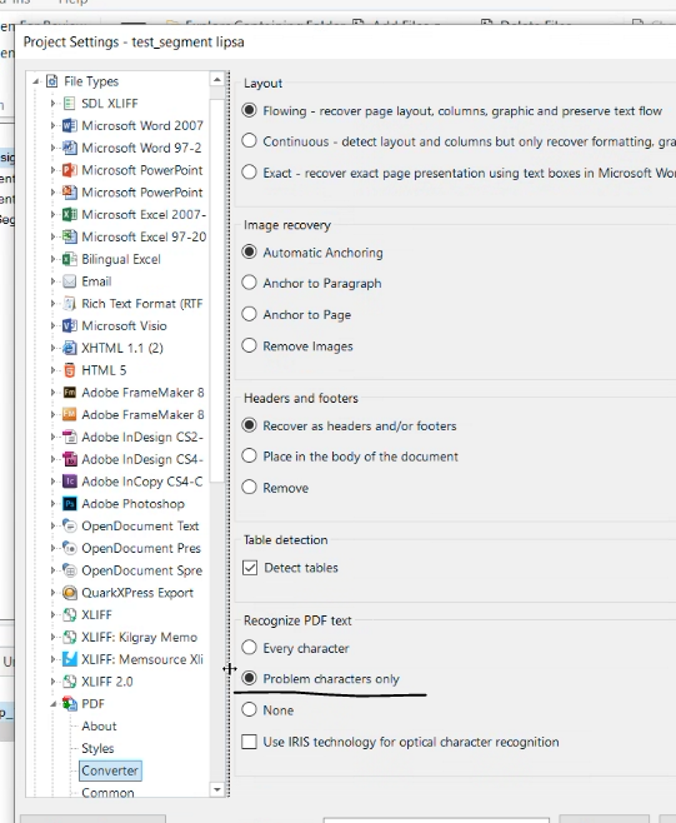Viewport: 676px width, 823px height.
Task: Select the Converter tree item
Action: (x=110, y=771)
